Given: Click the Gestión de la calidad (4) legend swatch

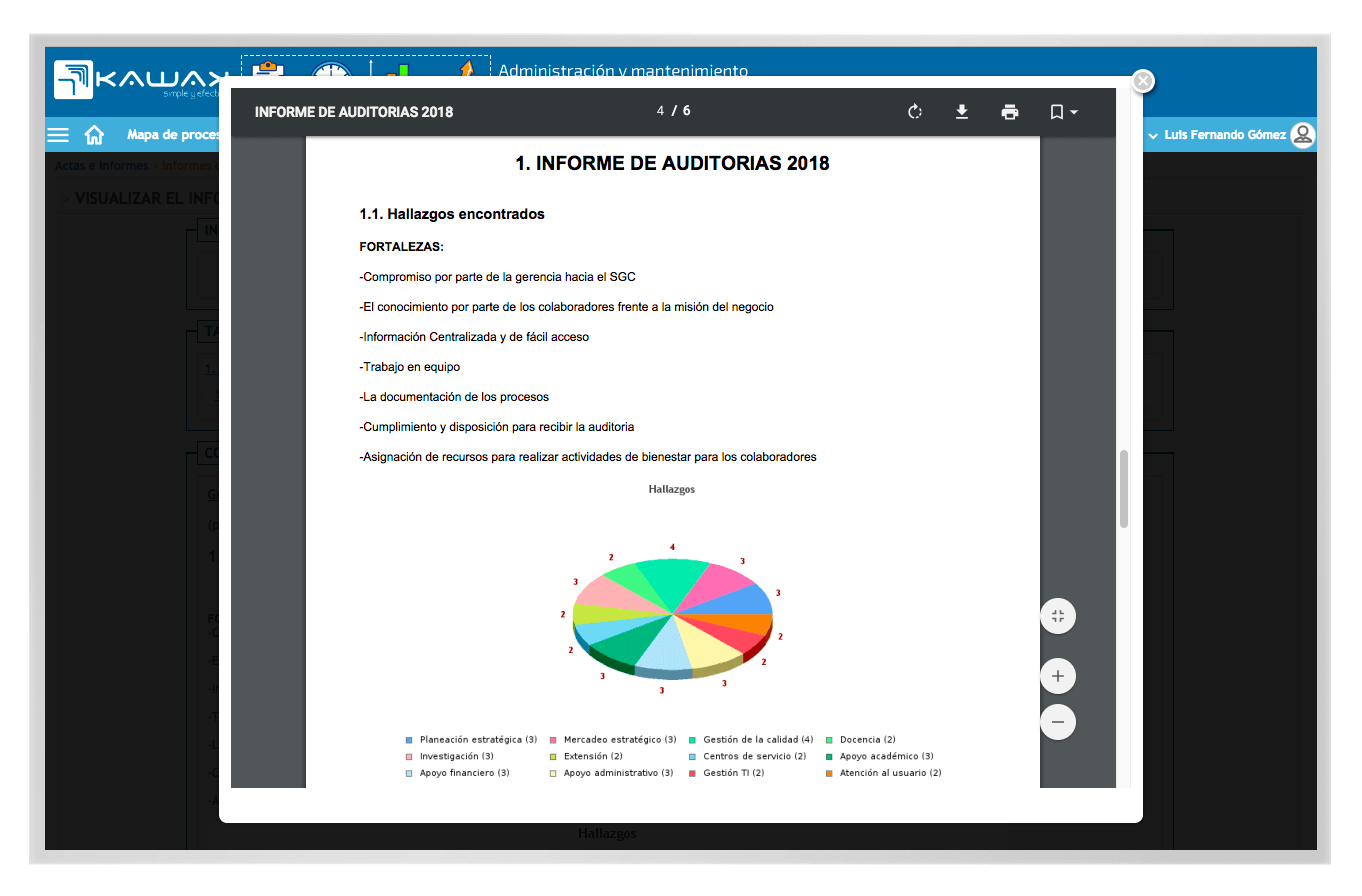Looking at the screenshot, I should pos(693,740).
